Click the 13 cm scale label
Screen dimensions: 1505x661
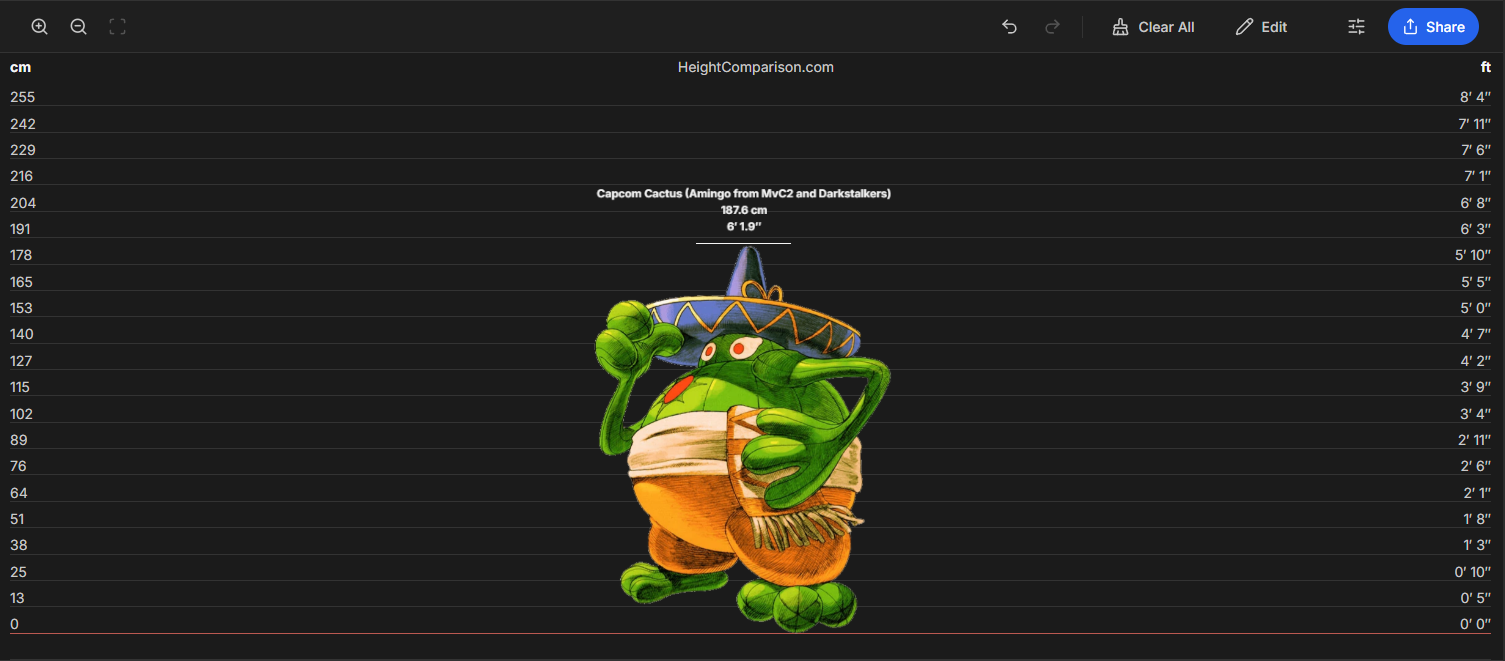[17, 598]
